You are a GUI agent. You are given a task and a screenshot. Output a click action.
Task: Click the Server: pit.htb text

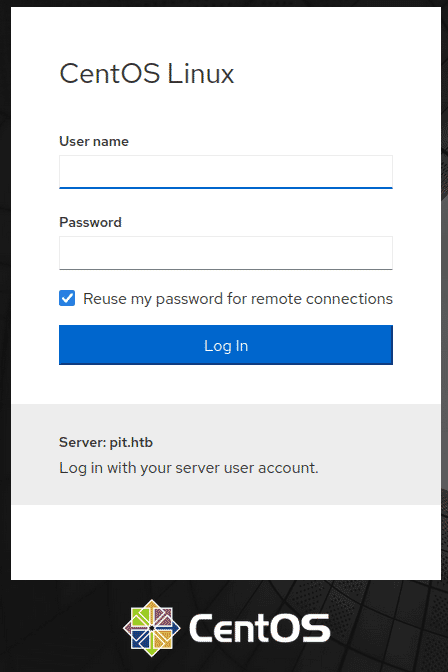click(106, 442)
